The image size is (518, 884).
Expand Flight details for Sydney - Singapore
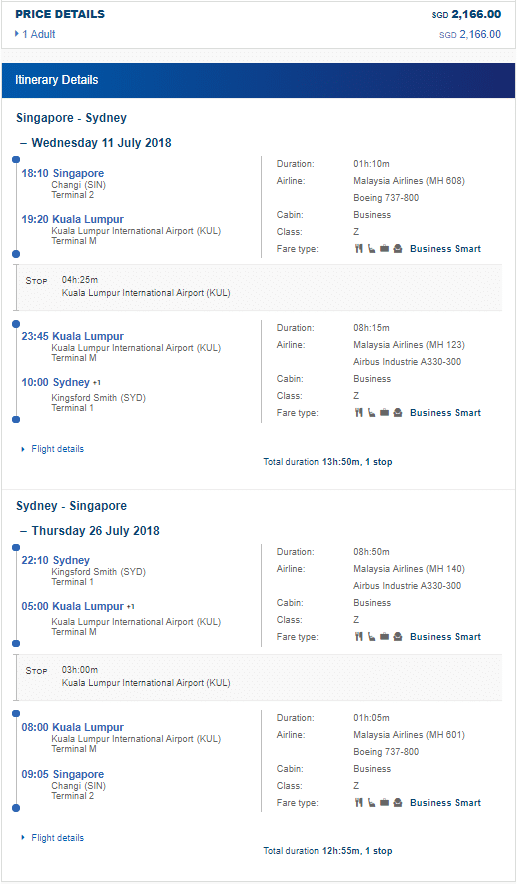click(52, 838)
